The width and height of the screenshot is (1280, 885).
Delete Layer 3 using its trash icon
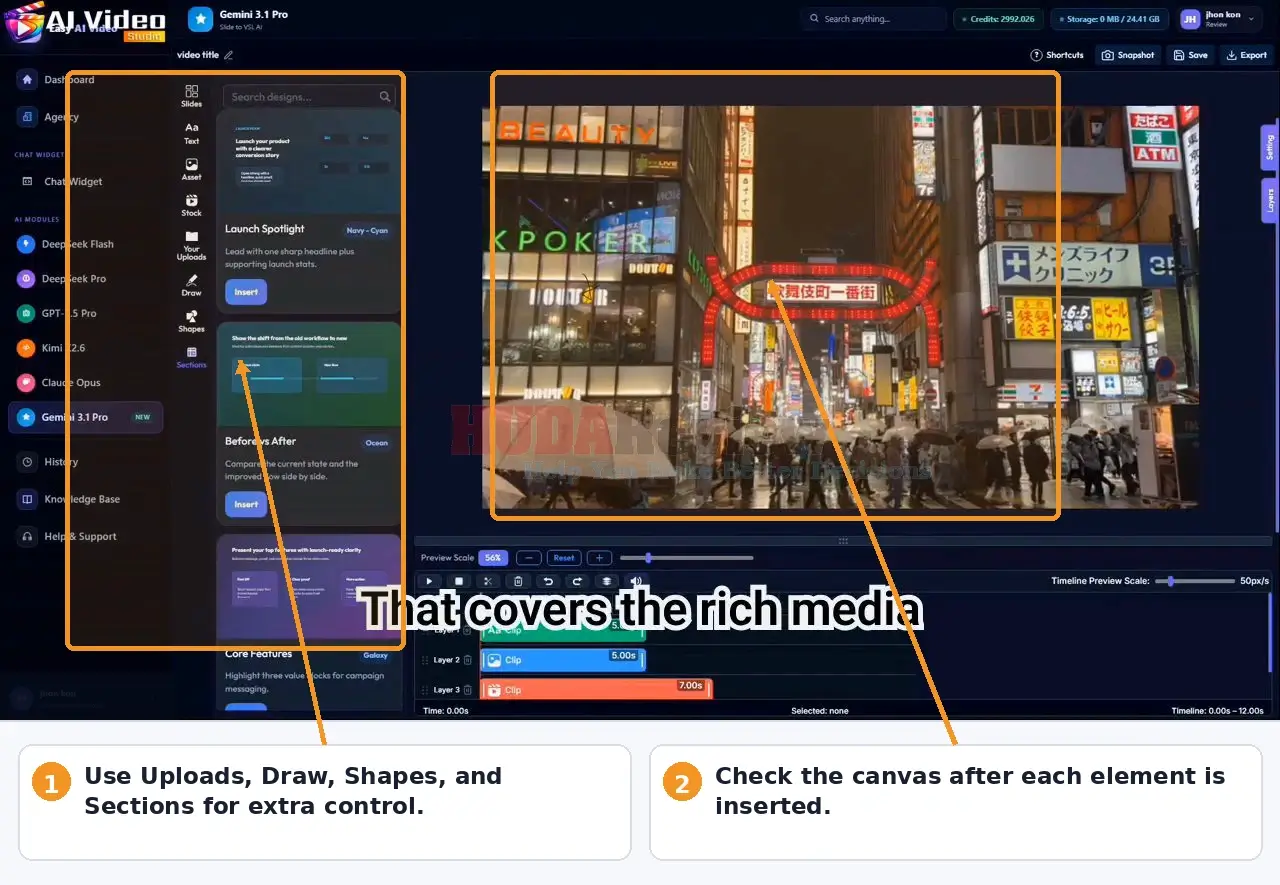(467, 690)
